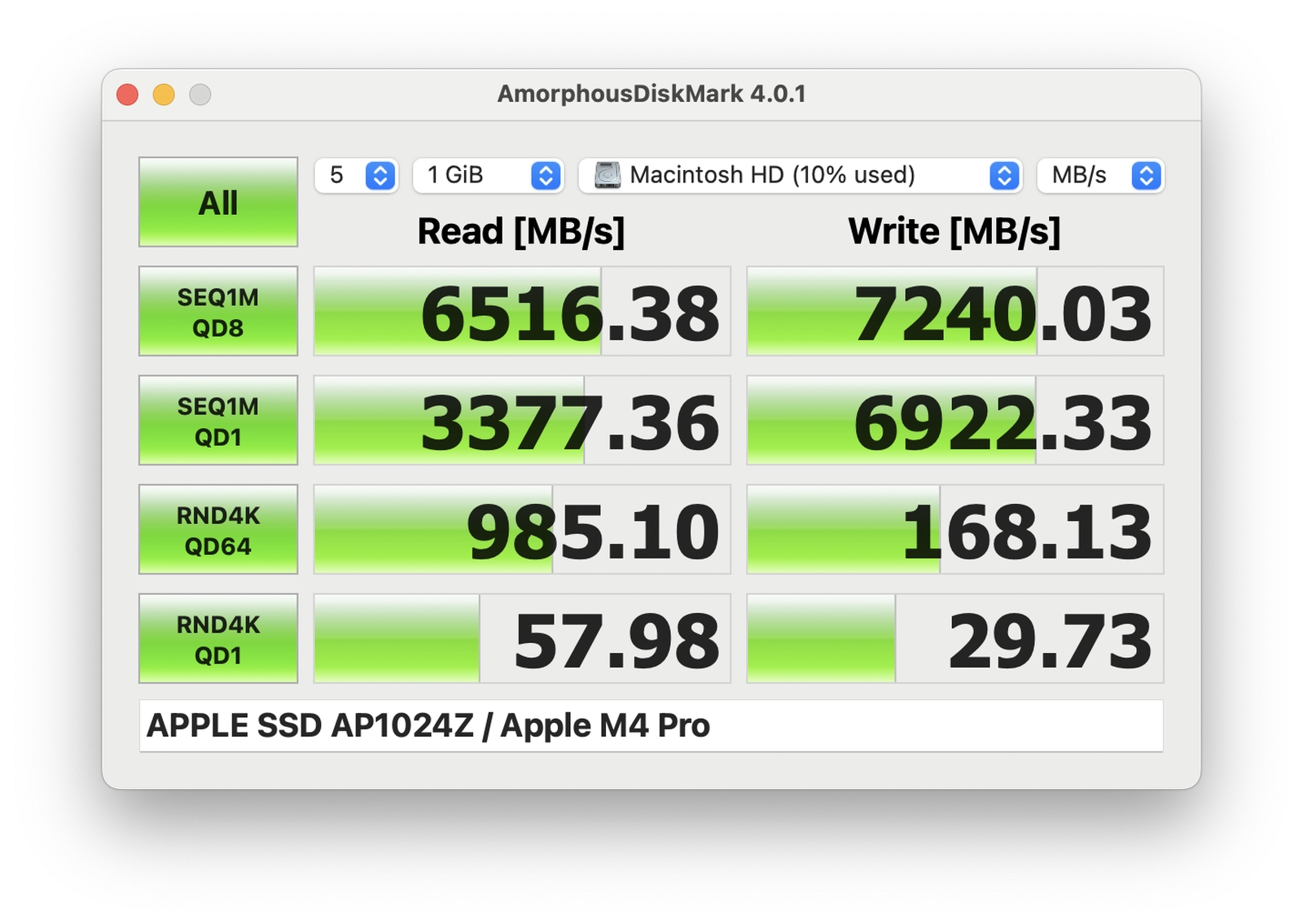Click the AmorphousDiskMark 4.0.1 window title
1303x924 pixels.
coord(651,94)
